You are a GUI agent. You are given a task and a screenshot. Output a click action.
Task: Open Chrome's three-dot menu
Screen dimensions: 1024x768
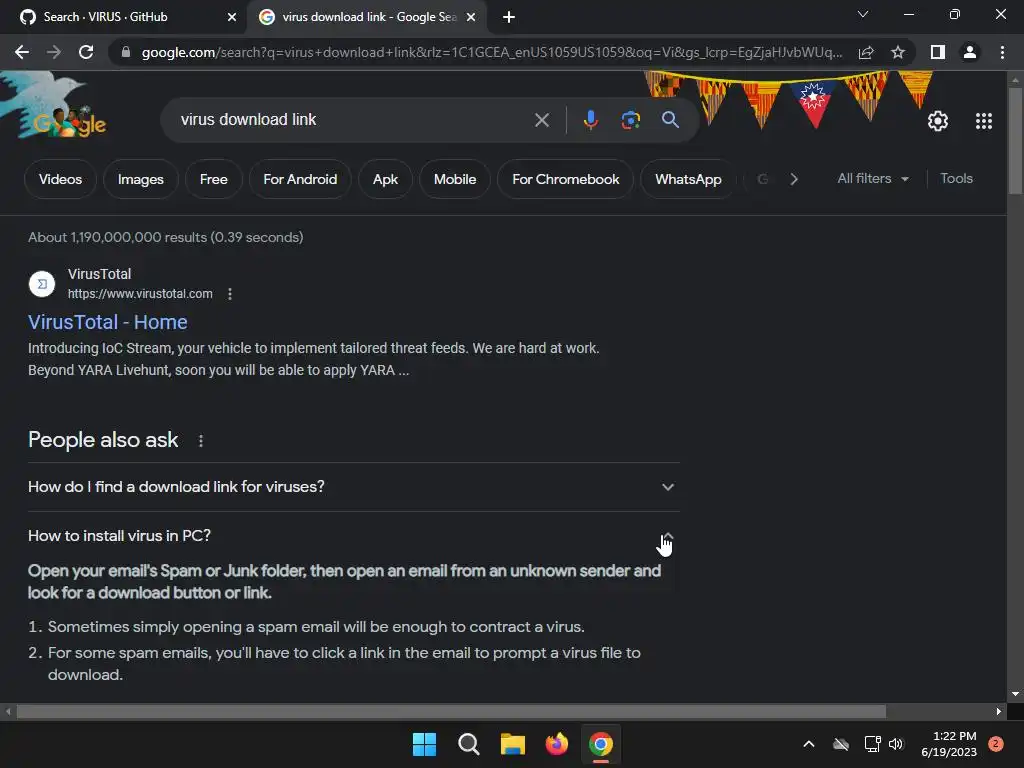tap(1002, 52)
